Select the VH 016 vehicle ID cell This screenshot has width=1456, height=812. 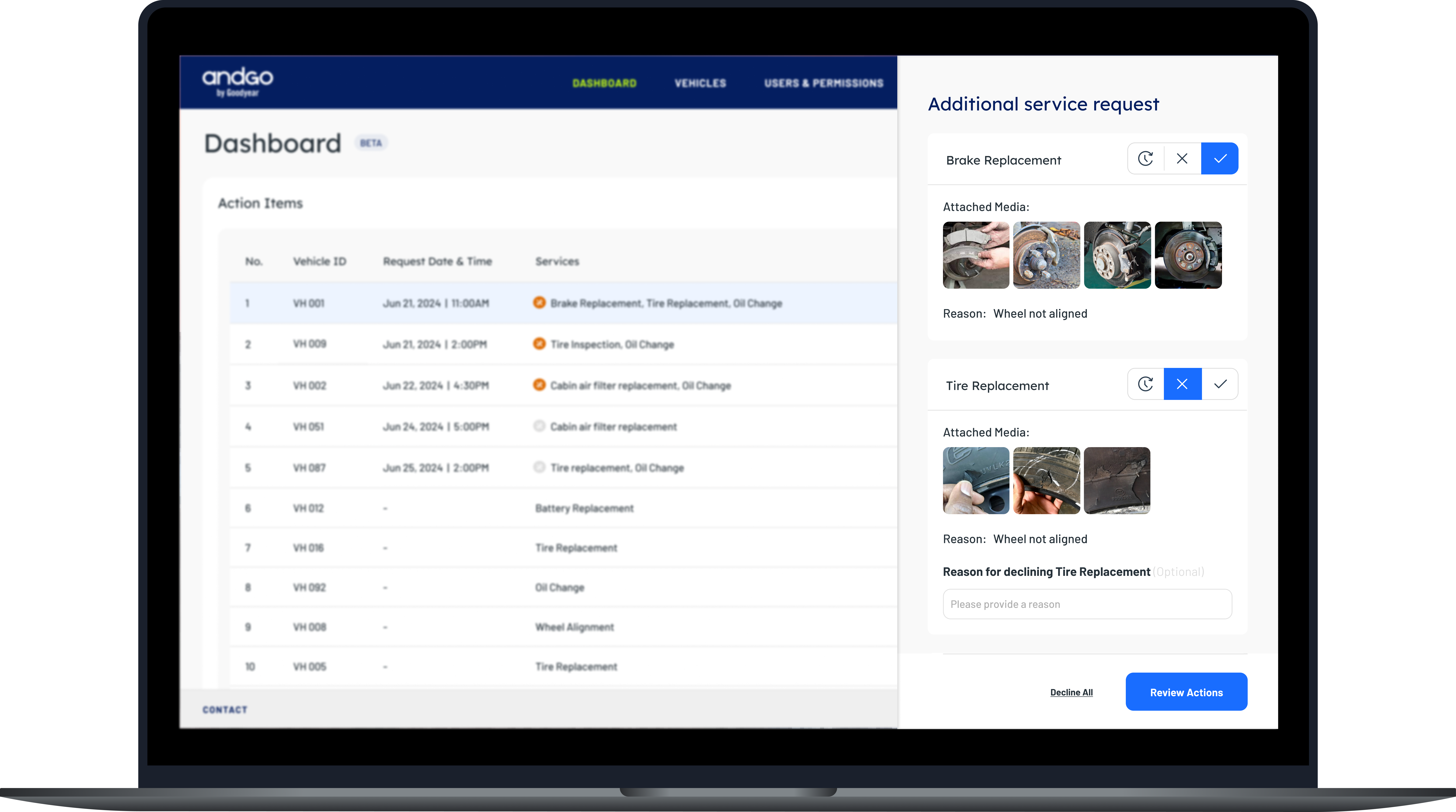(x=309, y=548)
